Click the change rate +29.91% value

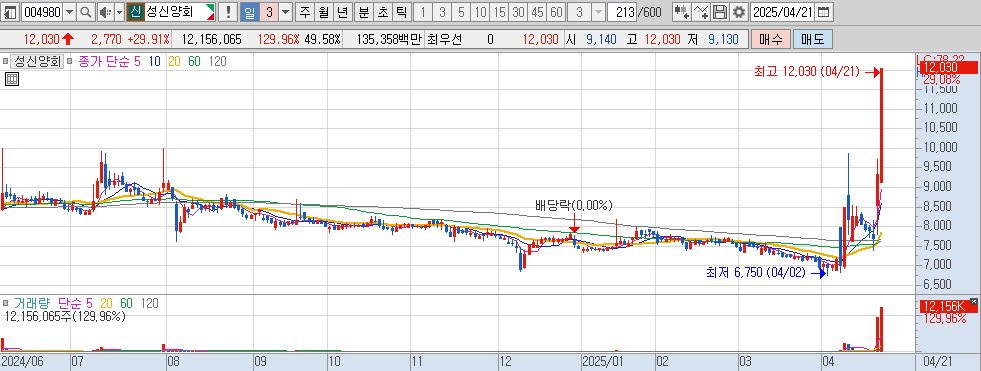[148, 39]
